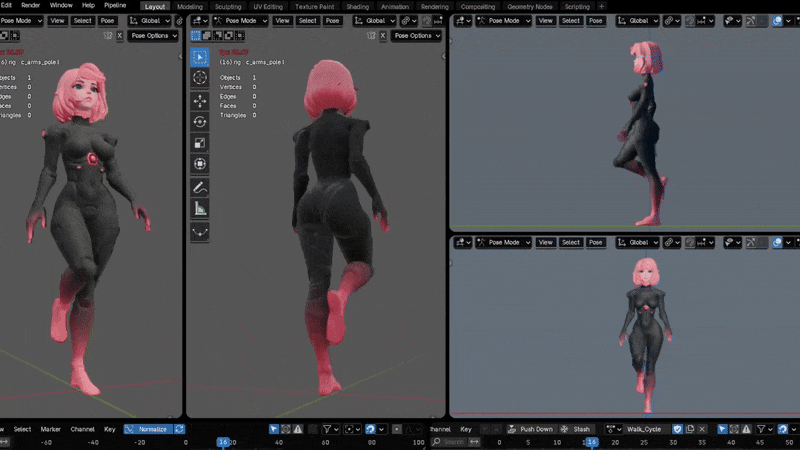
Task: Open the Scripting workspace tab
Action: pyautogui.click(x=577, y=7)
